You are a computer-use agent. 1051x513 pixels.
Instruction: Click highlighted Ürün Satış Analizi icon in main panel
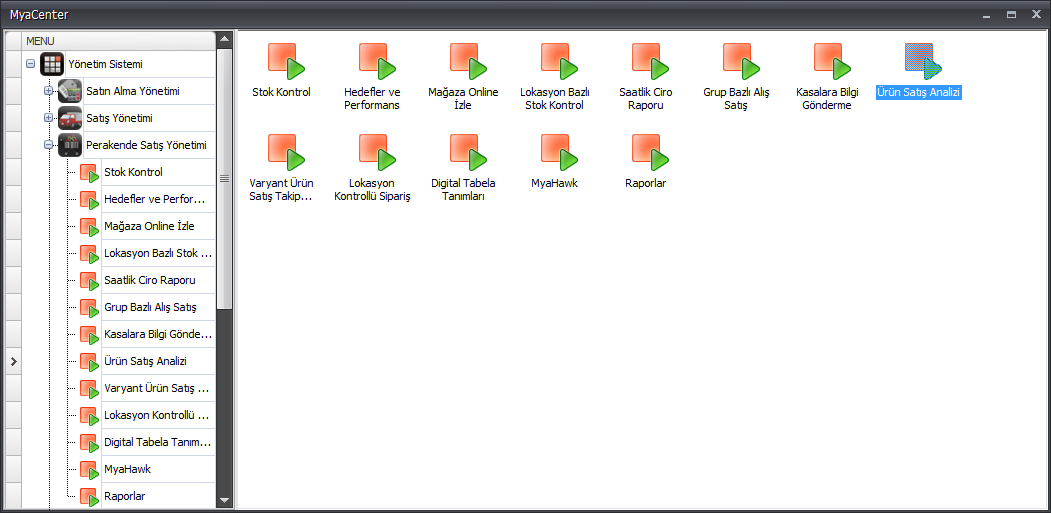[x=924, y=61]
